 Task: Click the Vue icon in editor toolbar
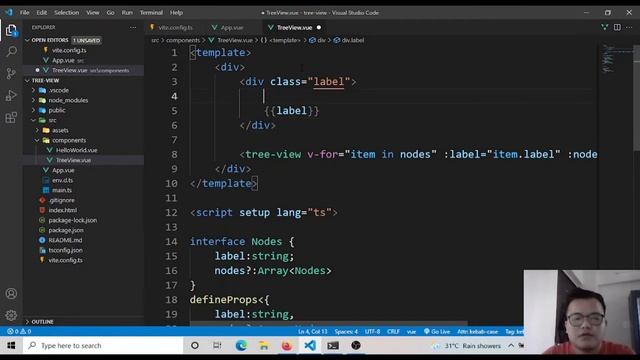[x=604, y=27]
